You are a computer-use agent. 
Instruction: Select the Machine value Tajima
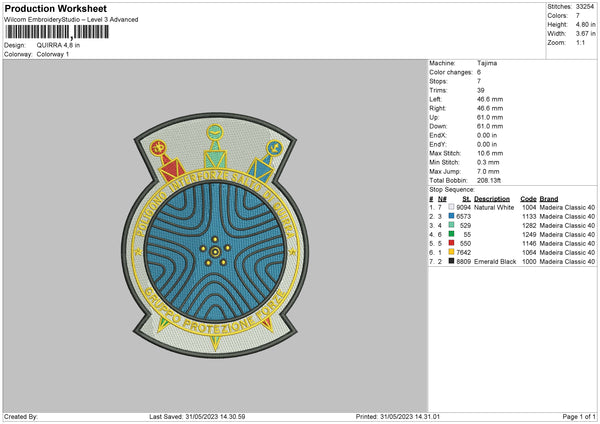pyautogui.click(x=487, y=63)
